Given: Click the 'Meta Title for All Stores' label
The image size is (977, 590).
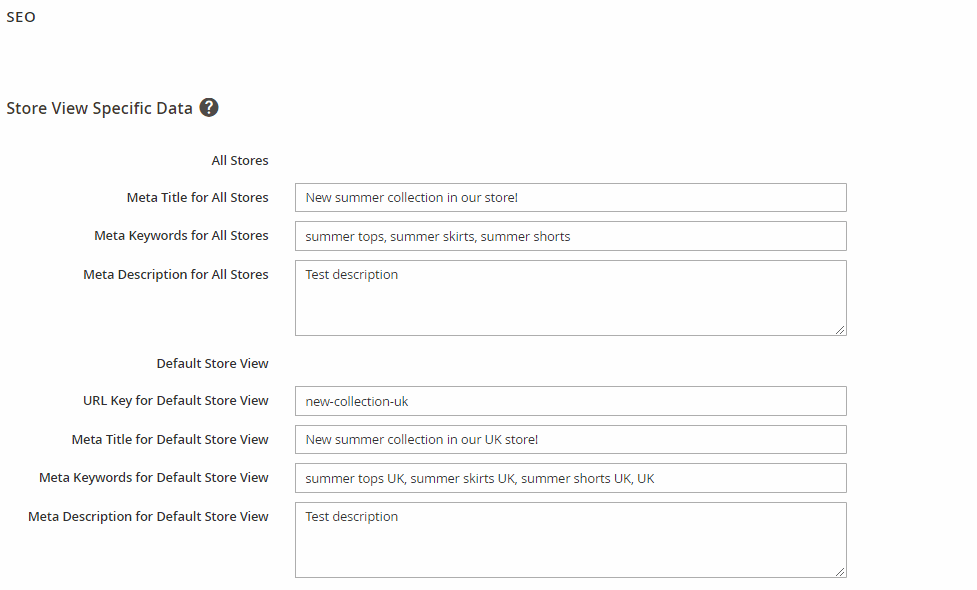Looking at the screenshot, I should pyautogui.click(x=197, y=197).
